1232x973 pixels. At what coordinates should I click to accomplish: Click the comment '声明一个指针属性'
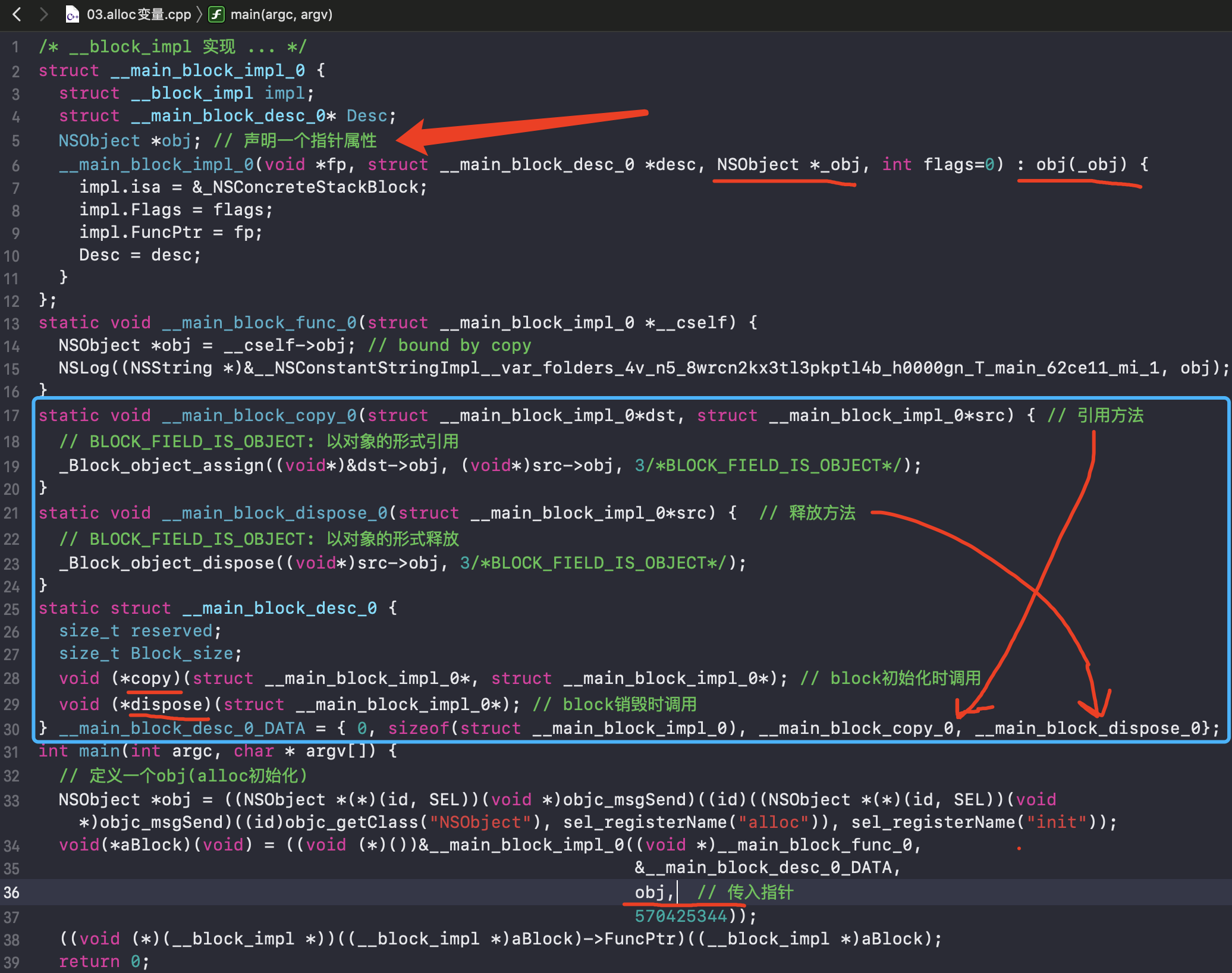310,141
